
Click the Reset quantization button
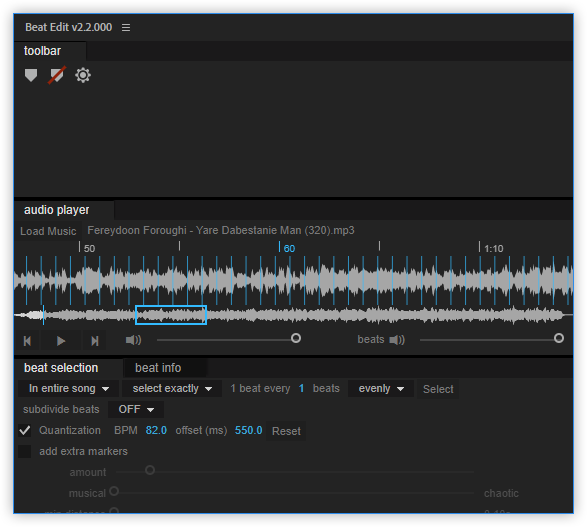[x=286, y=431]
